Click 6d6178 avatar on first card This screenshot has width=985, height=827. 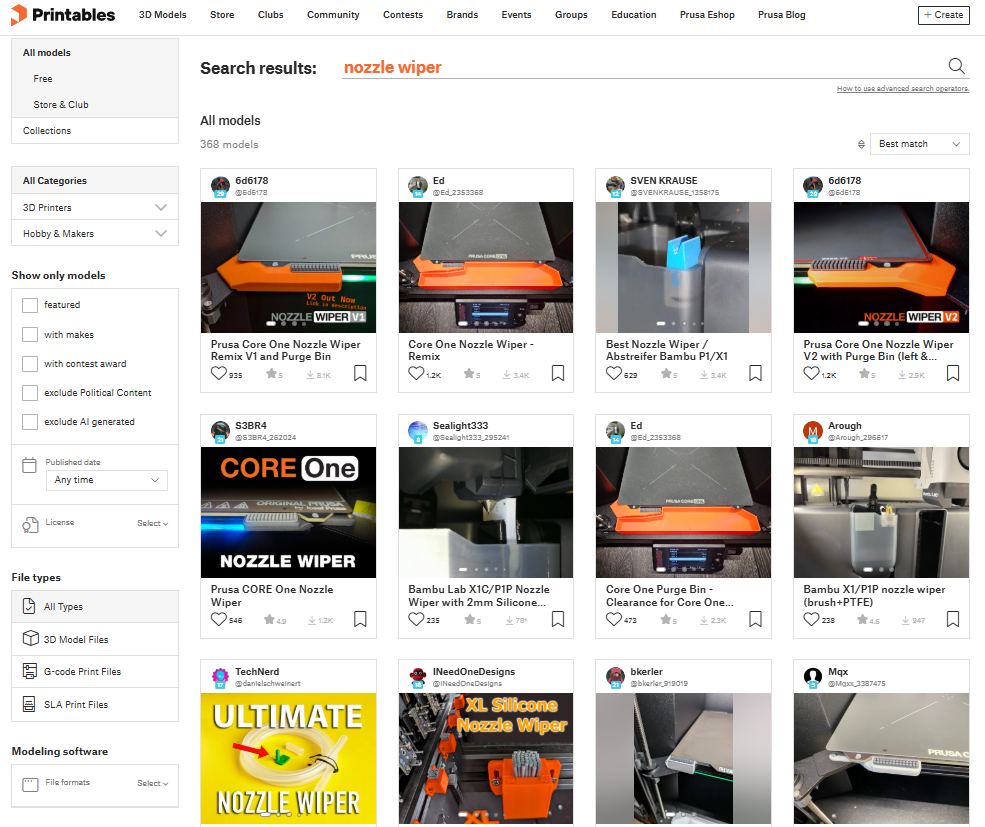point(220,186)
